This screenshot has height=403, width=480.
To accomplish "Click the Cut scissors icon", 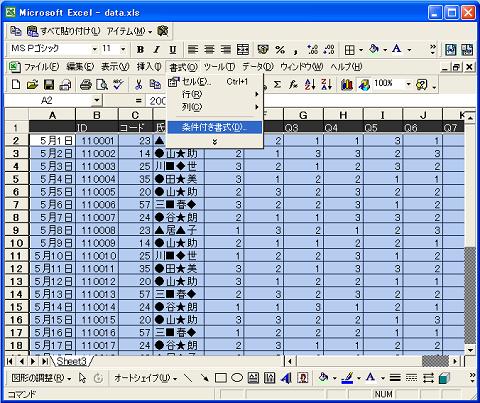I will tap(138, 85).
